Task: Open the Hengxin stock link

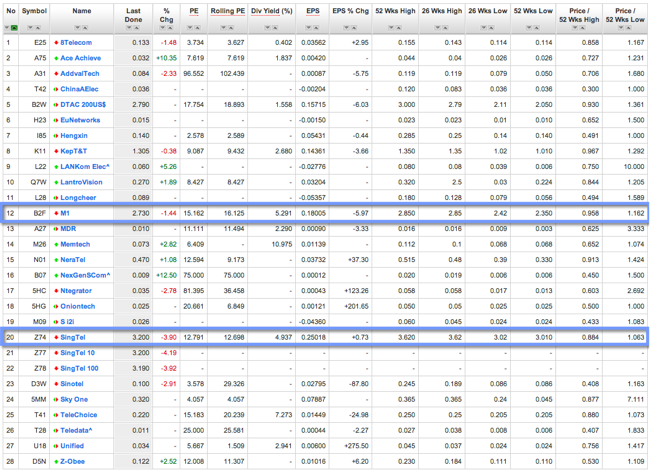Action: pyautogui.click(x=74, y=136)
